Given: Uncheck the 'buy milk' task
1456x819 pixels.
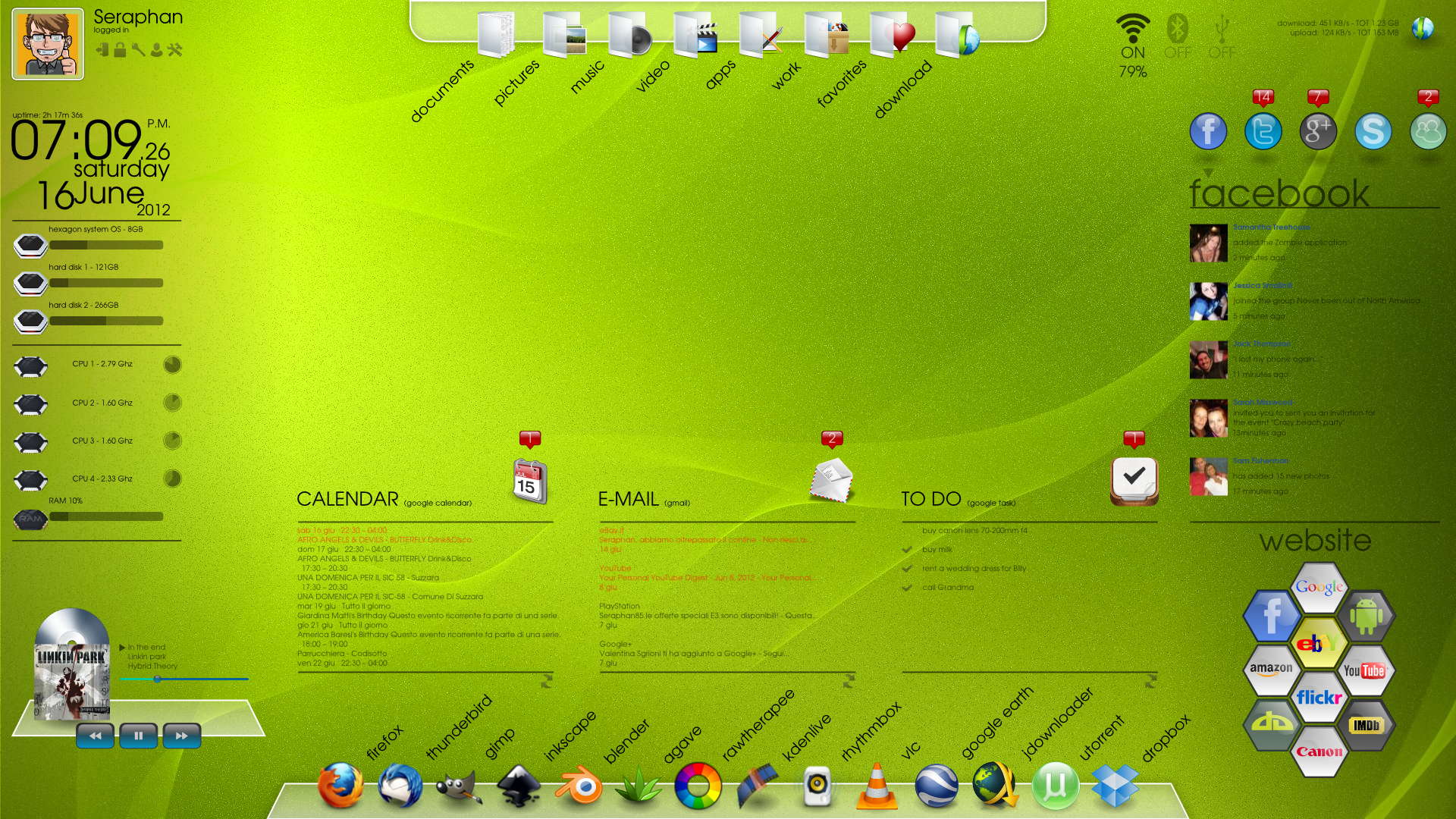Looking at the screenshot, I should click(907, 549).
